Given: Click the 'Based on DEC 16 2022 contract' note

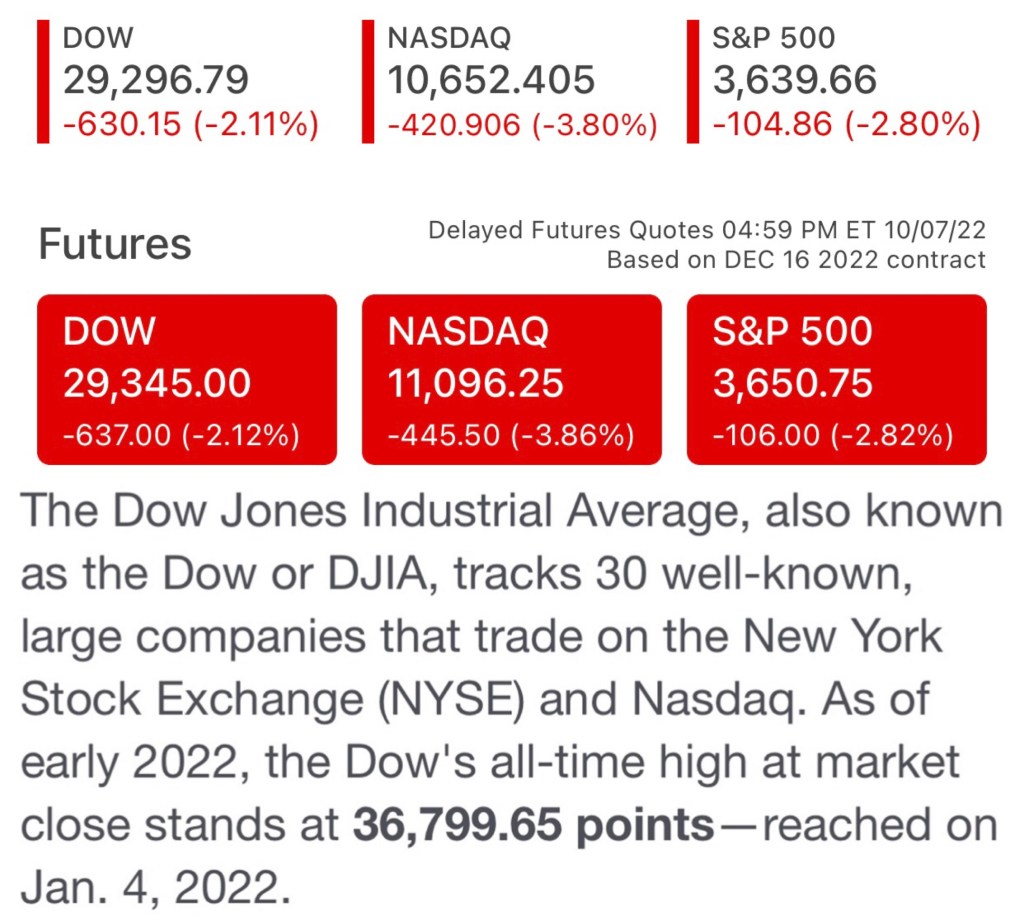Looking at the screenshot, I should tap(796, 260).
